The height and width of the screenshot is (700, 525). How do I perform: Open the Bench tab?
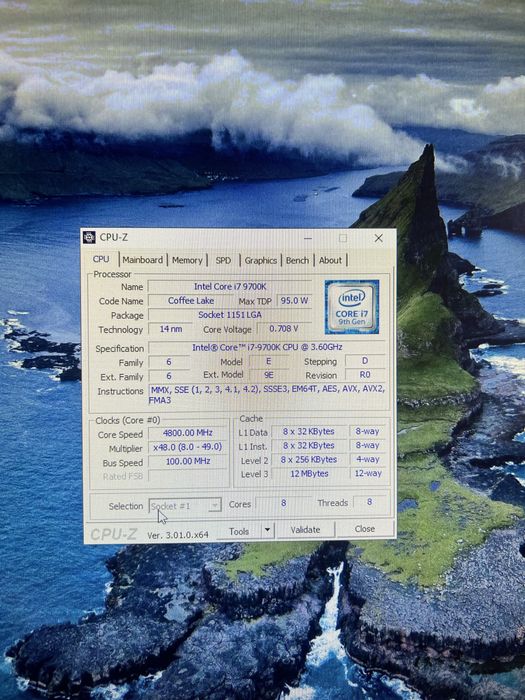(297, 260)
